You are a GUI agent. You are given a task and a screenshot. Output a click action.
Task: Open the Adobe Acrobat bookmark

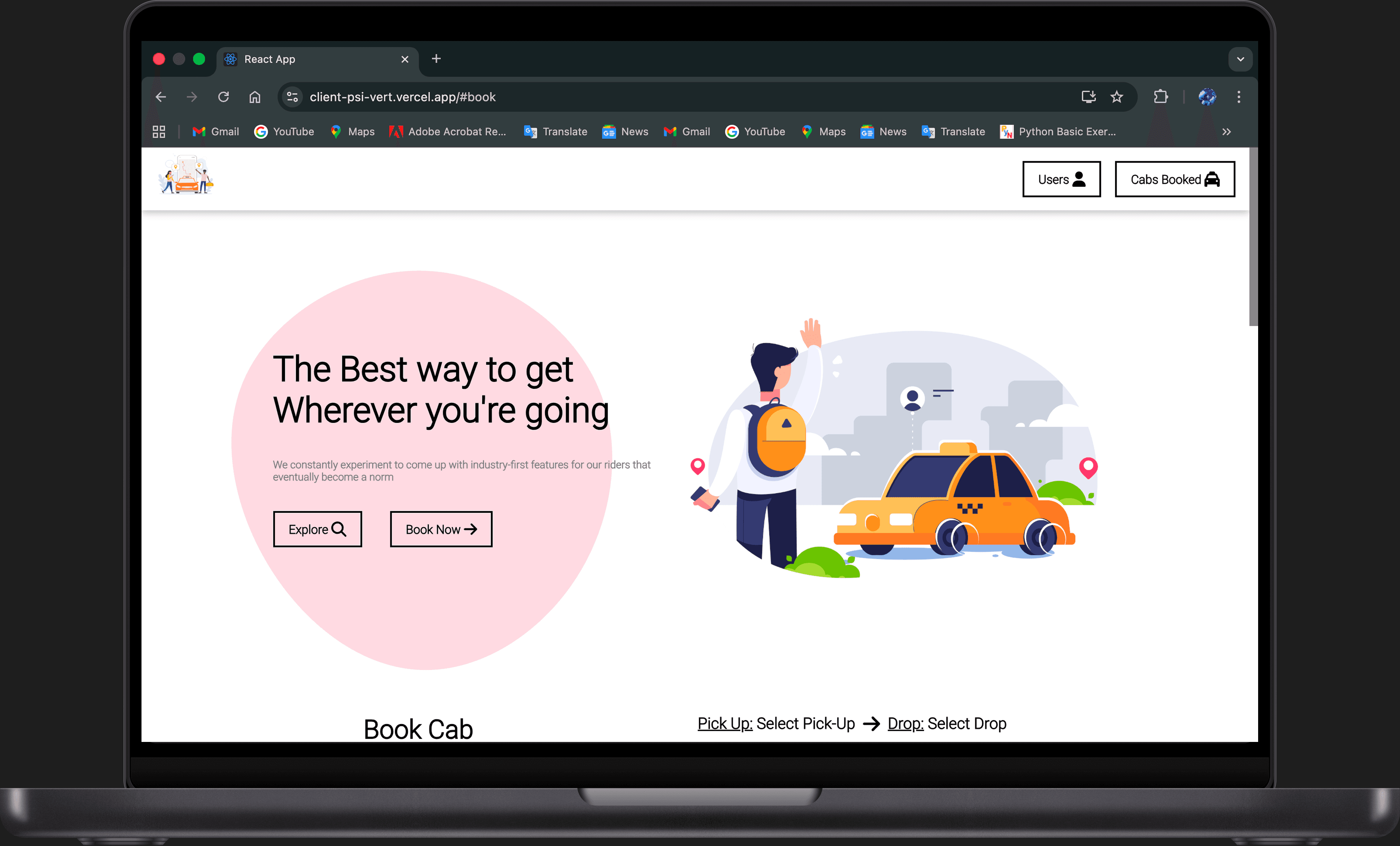448,131
